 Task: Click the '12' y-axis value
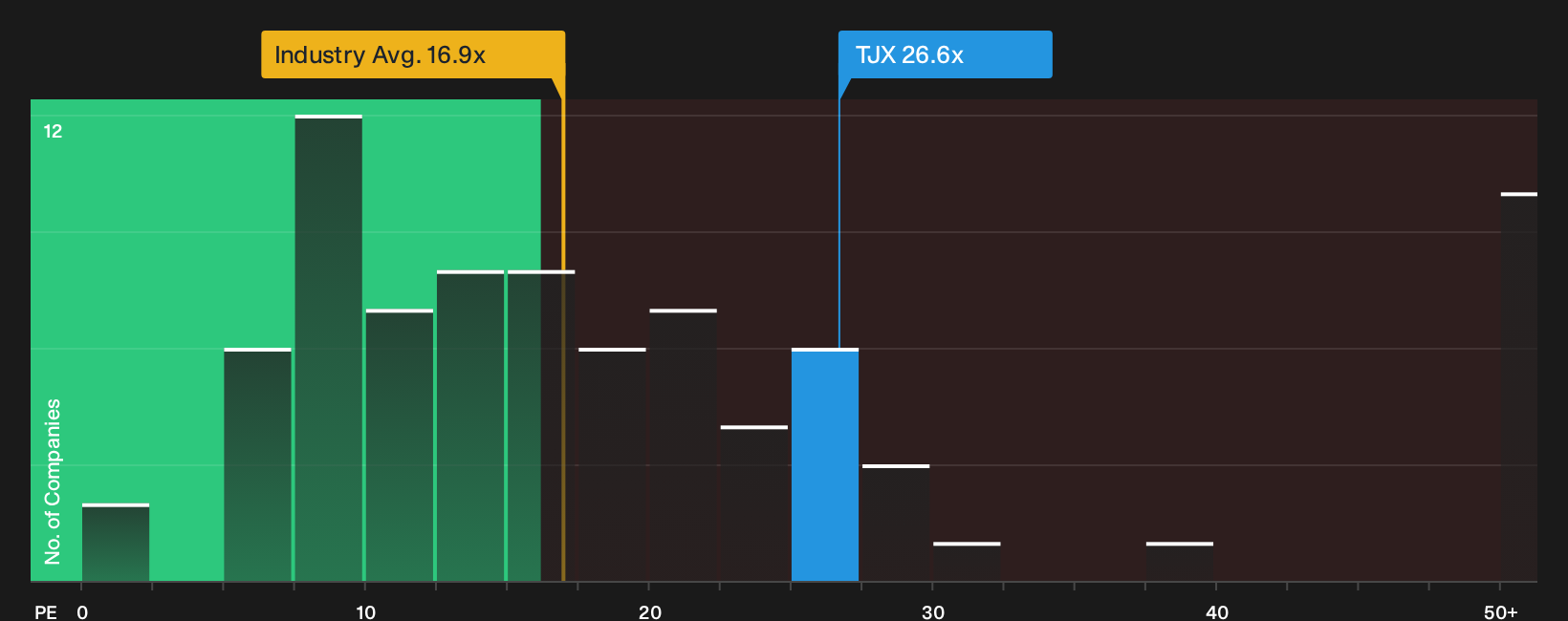[53, 131]
